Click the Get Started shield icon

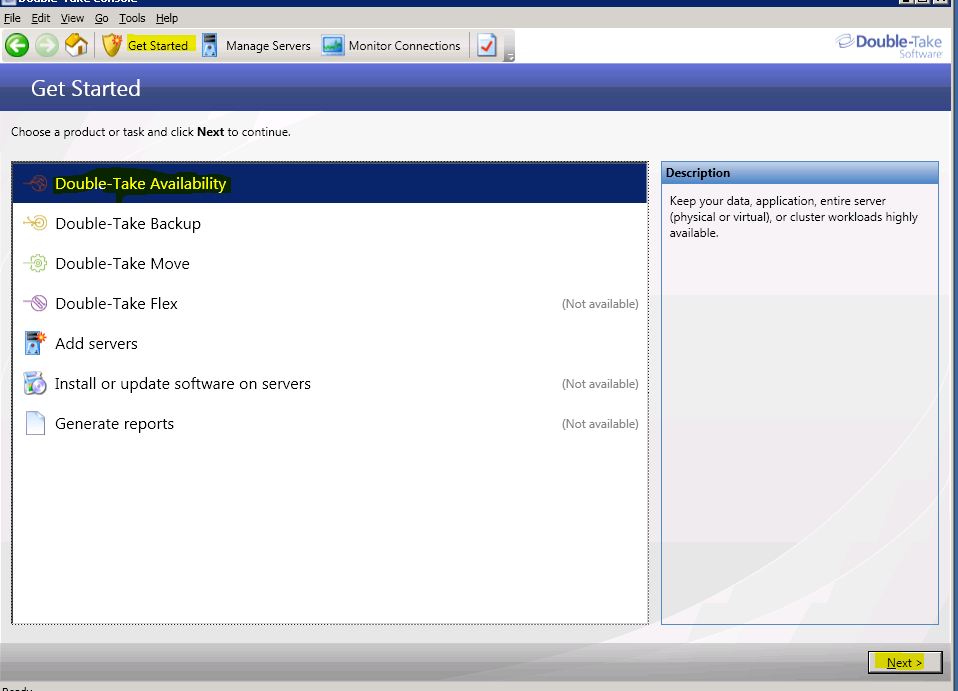coord(112,45)
